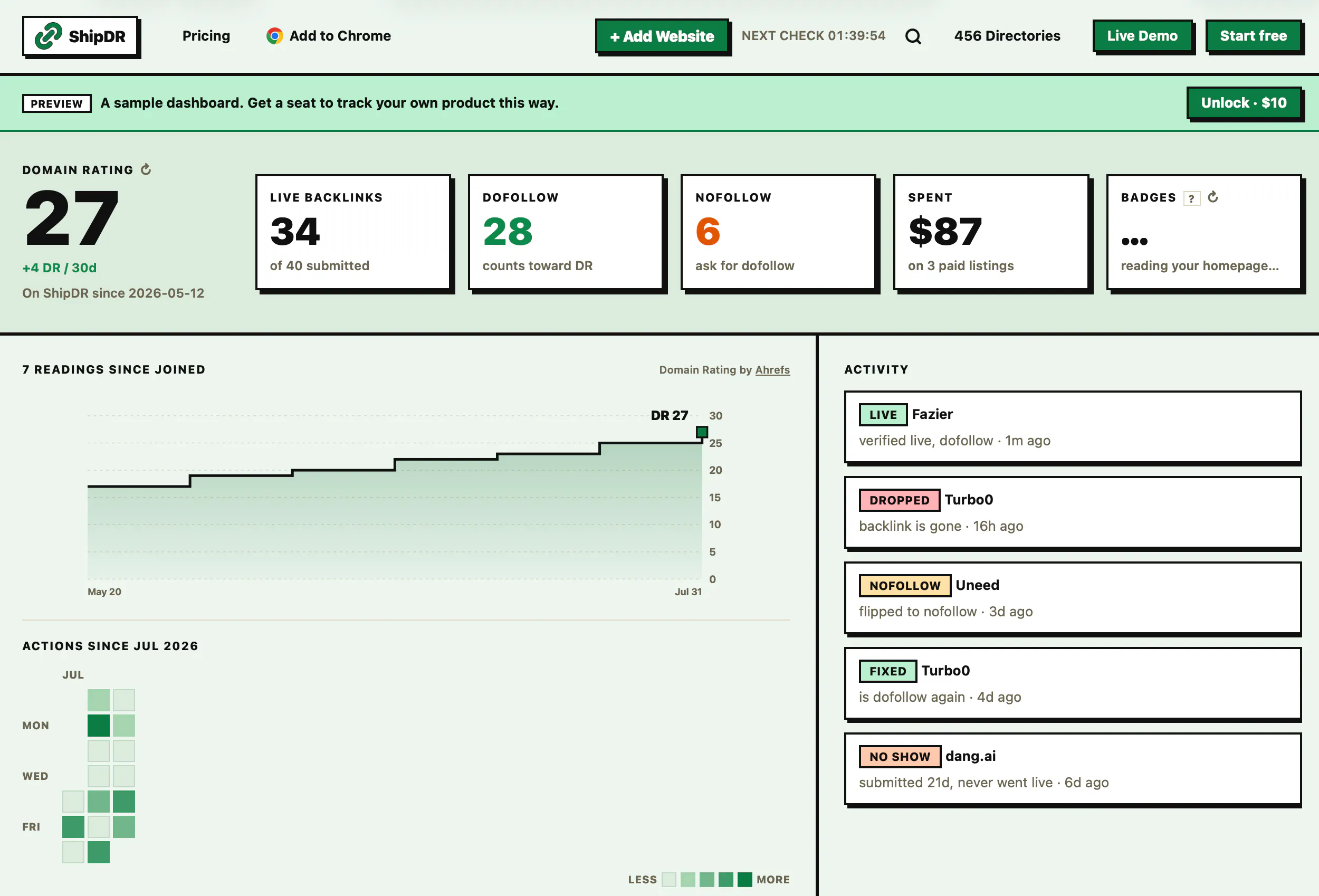
Task: Open the dang.ai NO SHOW activity entry
Action: [x=1072, y=769]
